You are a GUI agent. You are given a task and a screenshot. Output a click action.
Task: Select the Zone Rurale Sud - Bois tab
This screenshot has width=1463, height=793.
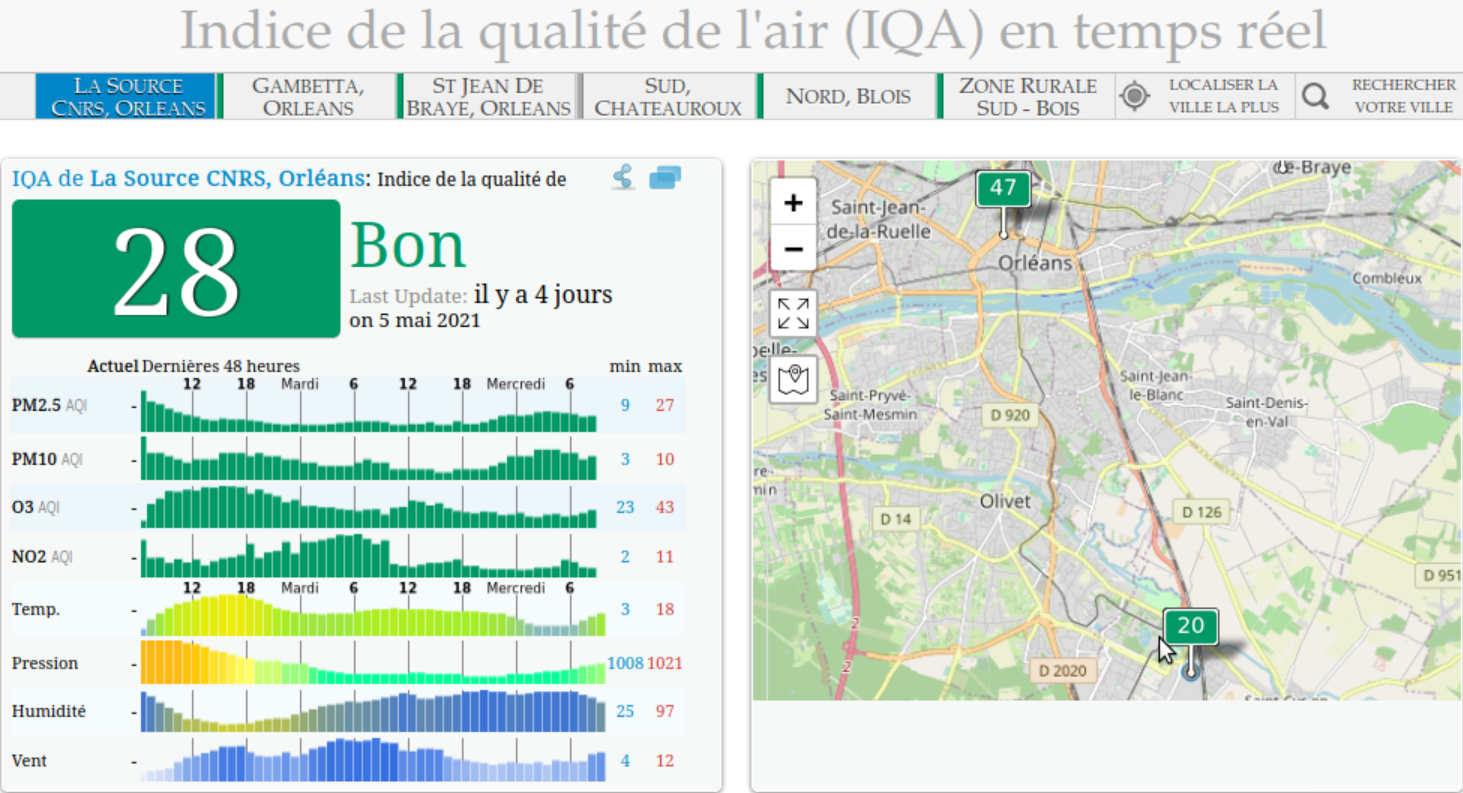1027,97
